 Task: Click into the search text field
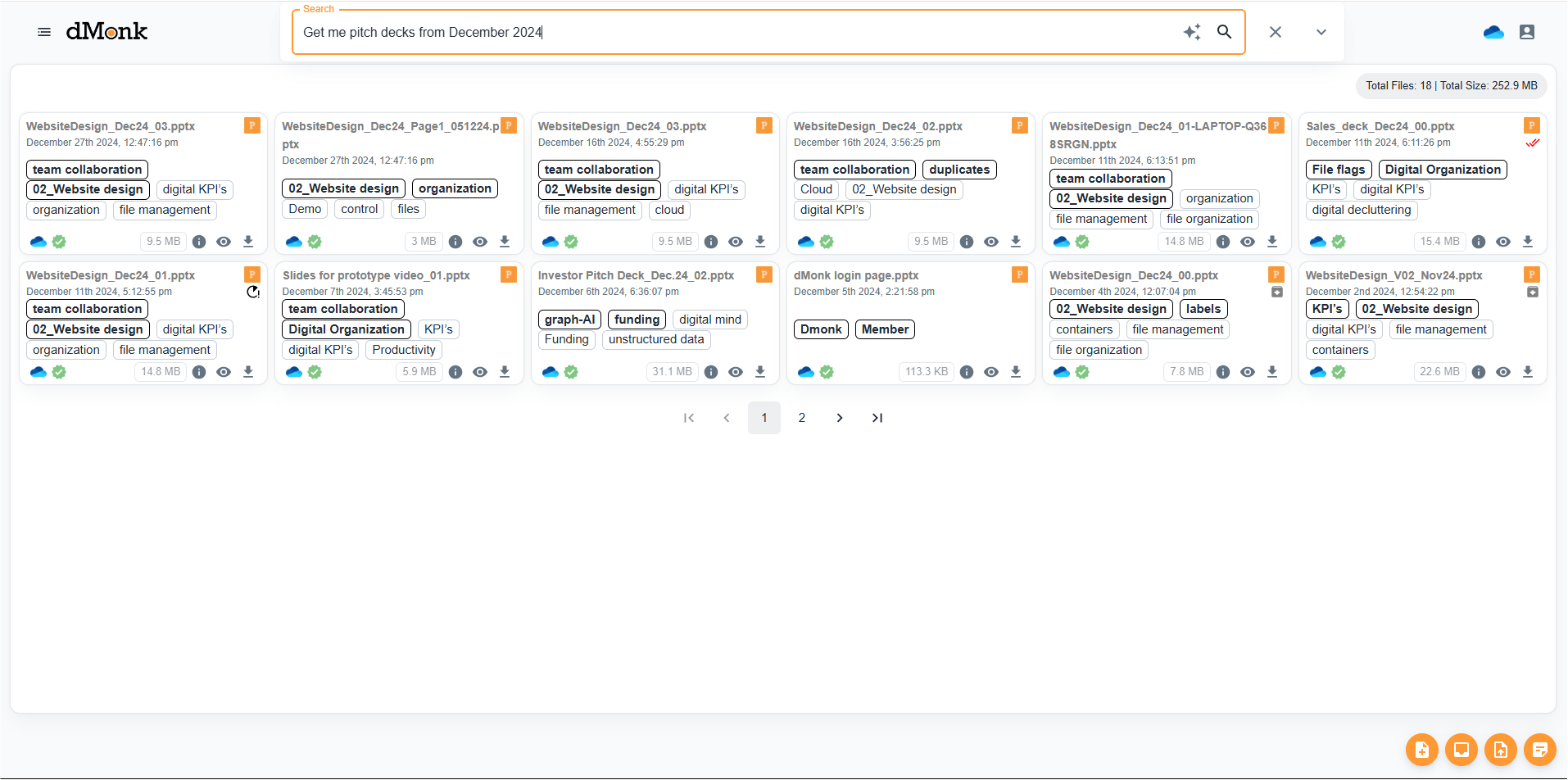[x=737, y=32]
